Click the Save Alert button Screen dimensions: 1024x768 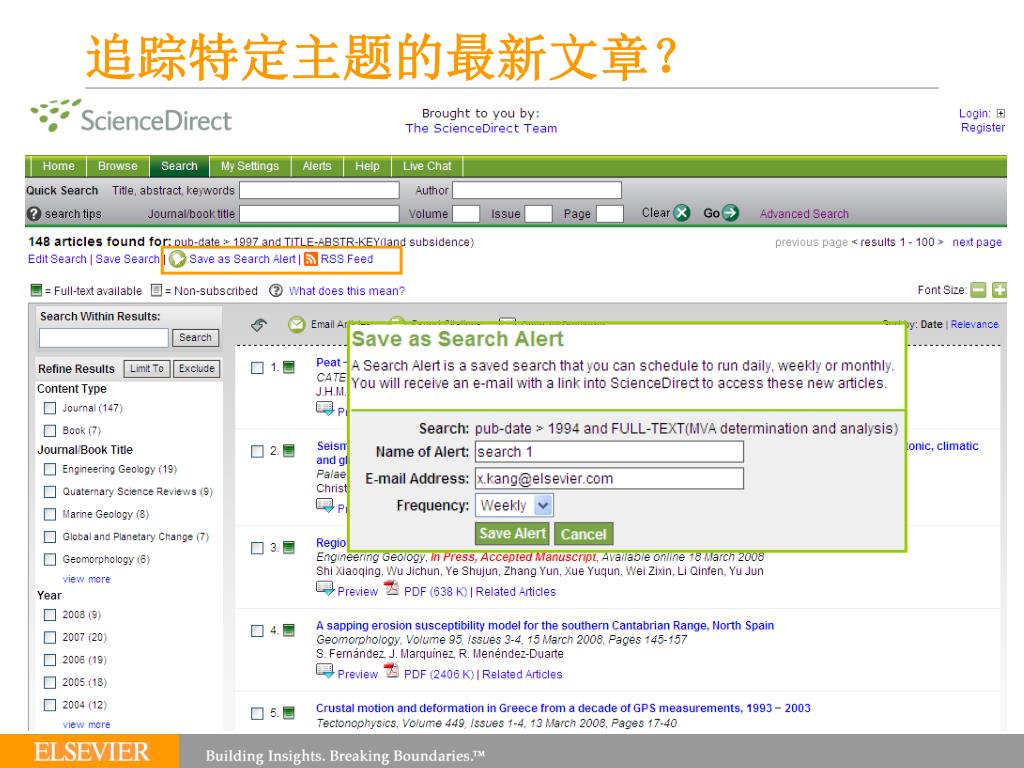click(512, 534)
